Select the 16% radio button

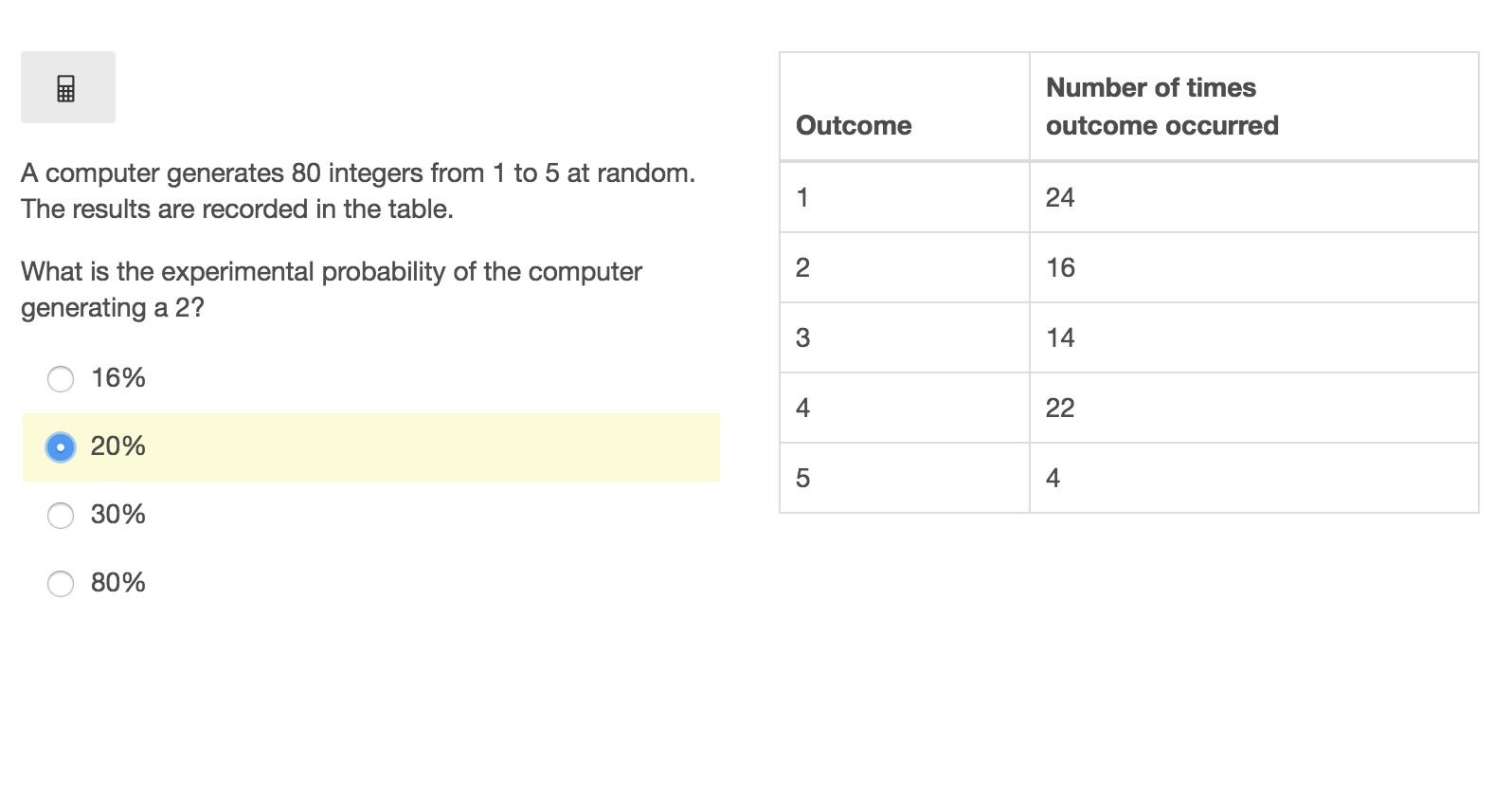pos(61,379)
